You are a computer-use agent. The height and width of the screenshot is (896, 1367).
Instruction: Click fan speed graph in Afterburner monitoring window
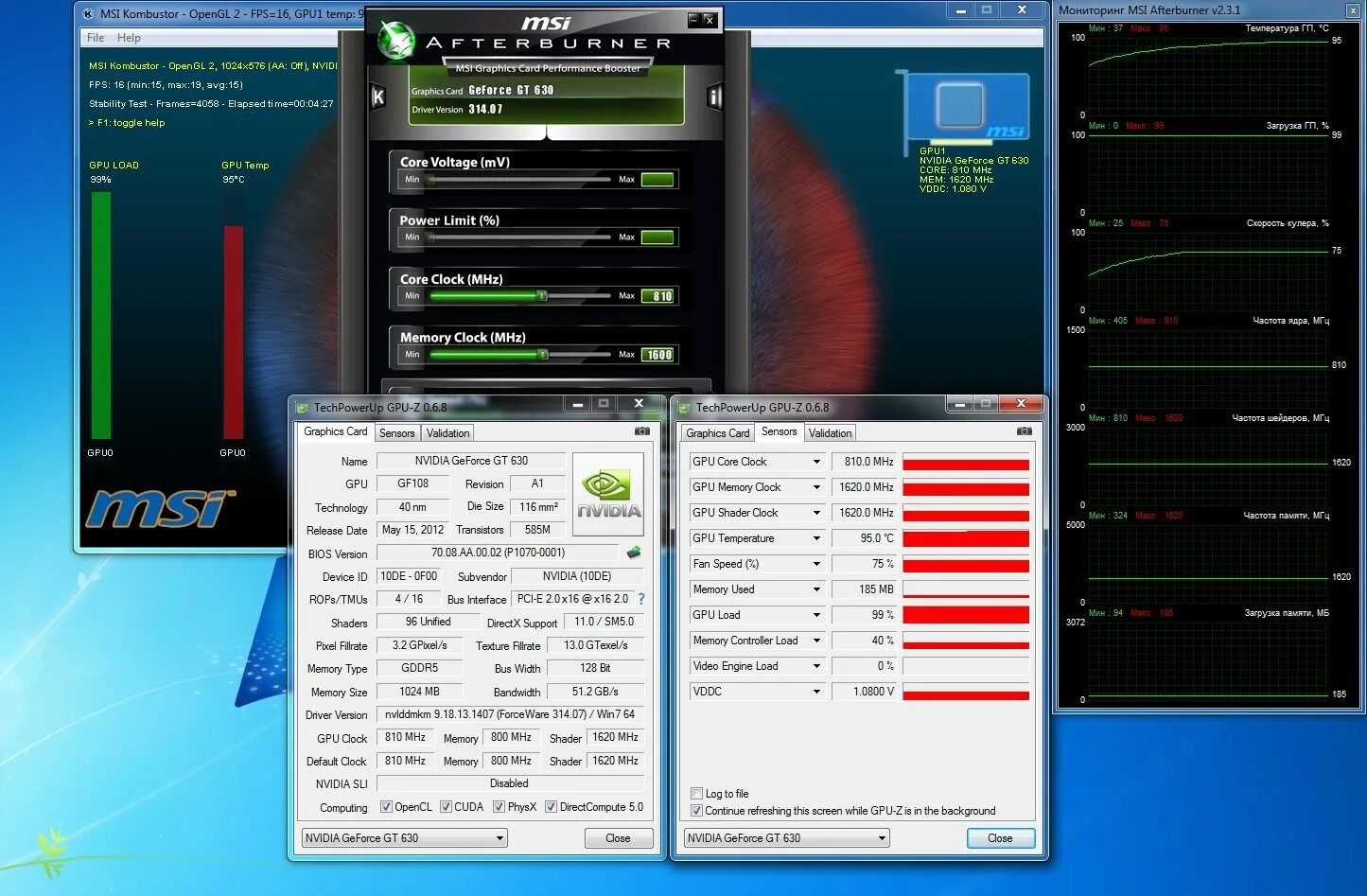tap(1209, 271)
